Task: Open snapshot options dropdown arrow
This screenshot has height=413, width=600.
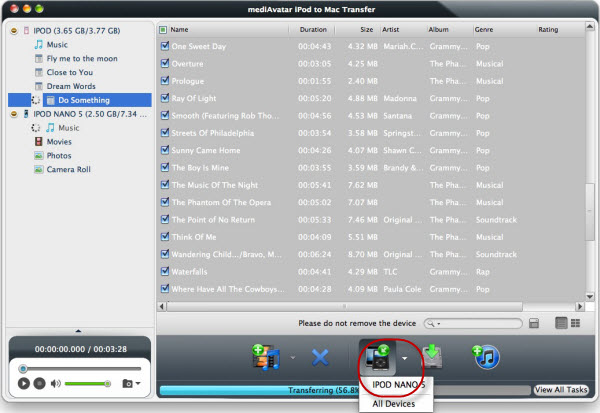Action: tap(138, 383)
